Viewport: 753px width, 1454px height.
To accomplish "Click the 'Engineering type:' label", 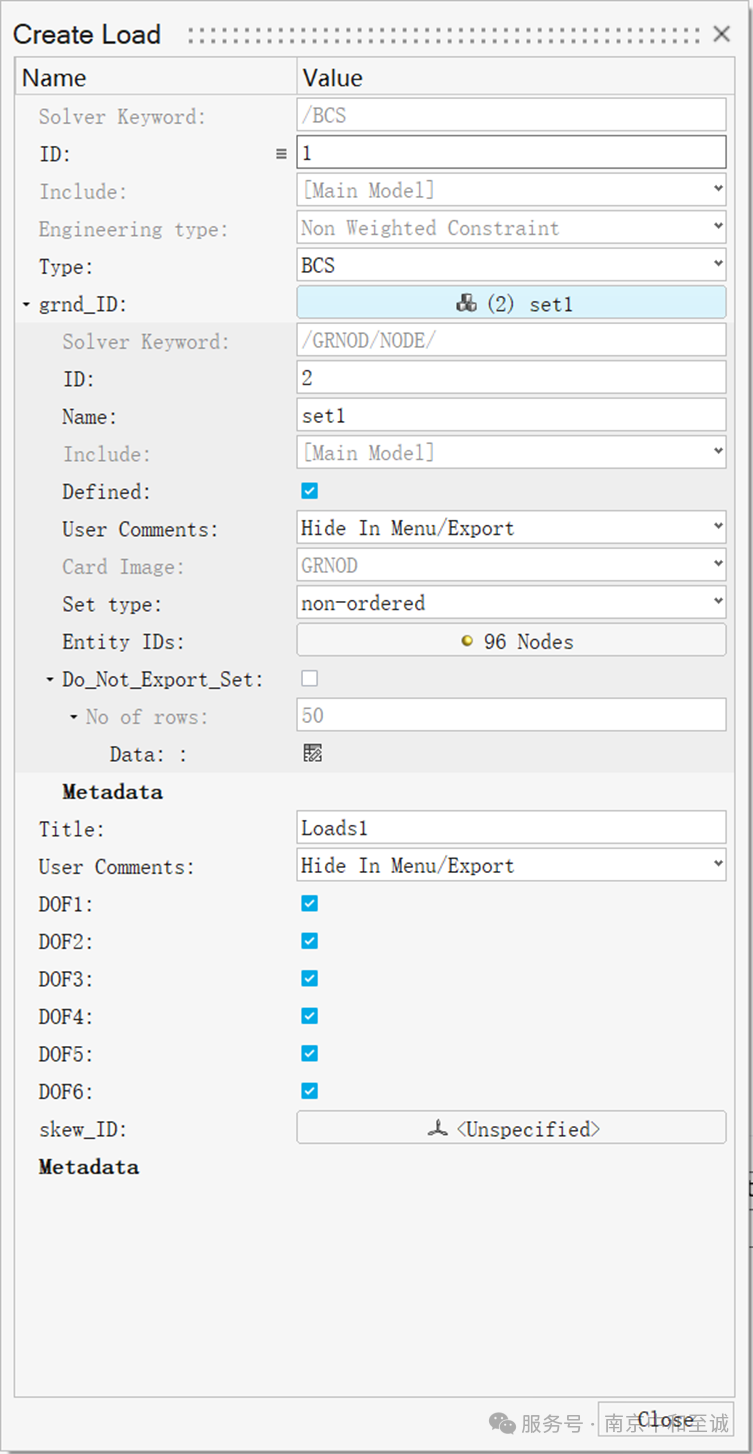I will (x=134, y=230).
